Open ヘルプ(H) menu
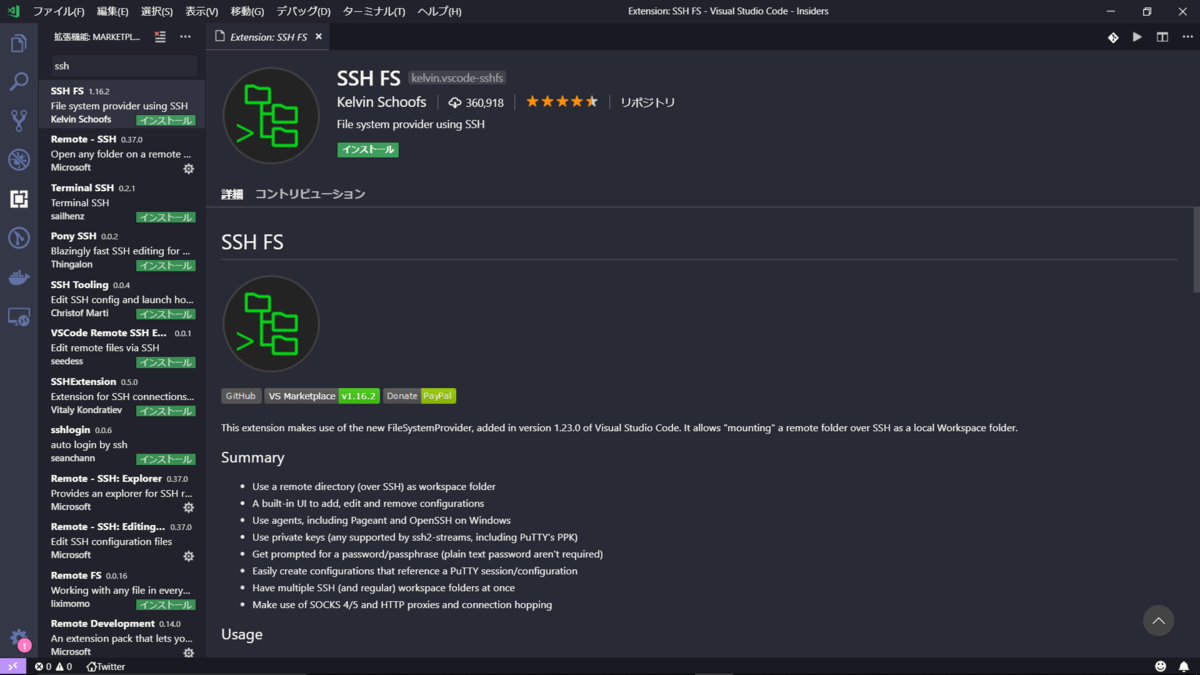The width and height of the screenshot is (1200, 675). click(439, 11)
